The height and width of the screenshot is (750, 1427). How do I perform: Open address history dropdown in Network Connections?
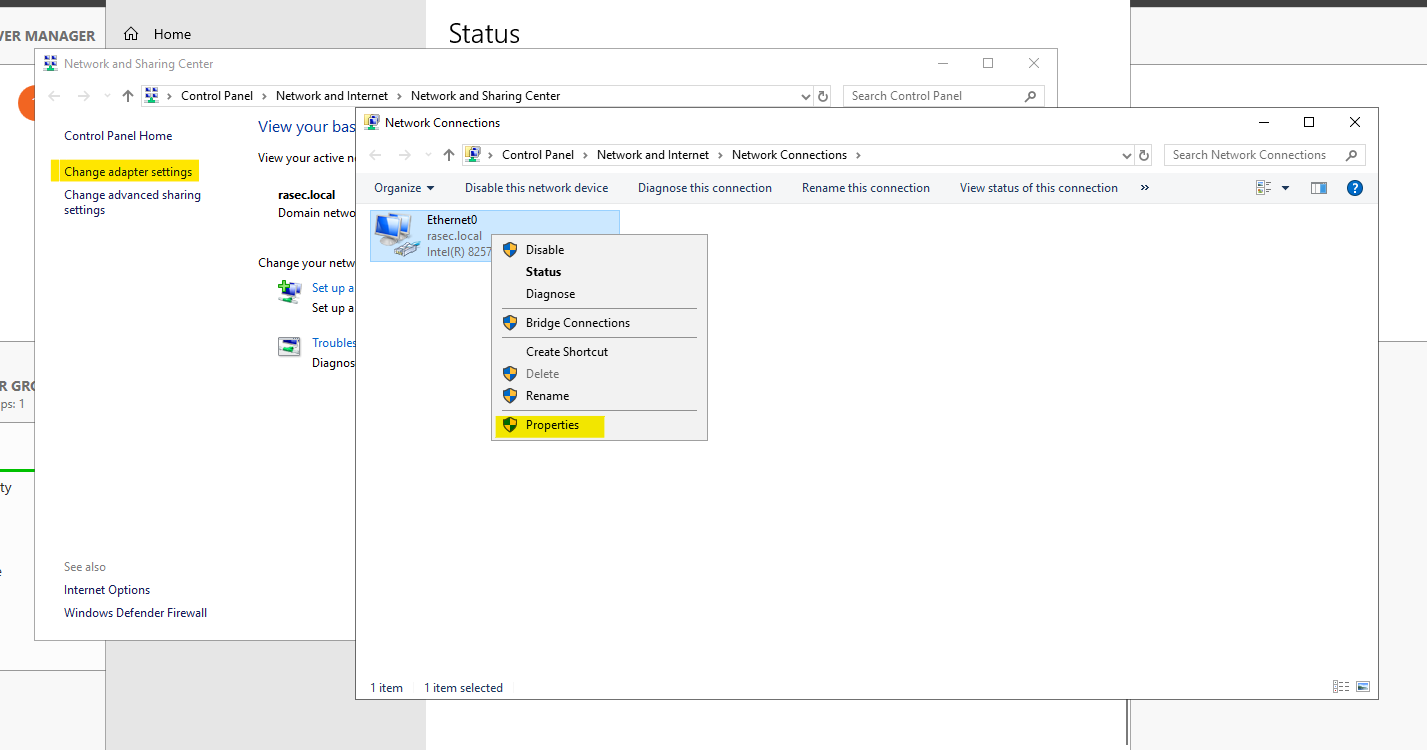[1127, 155]
